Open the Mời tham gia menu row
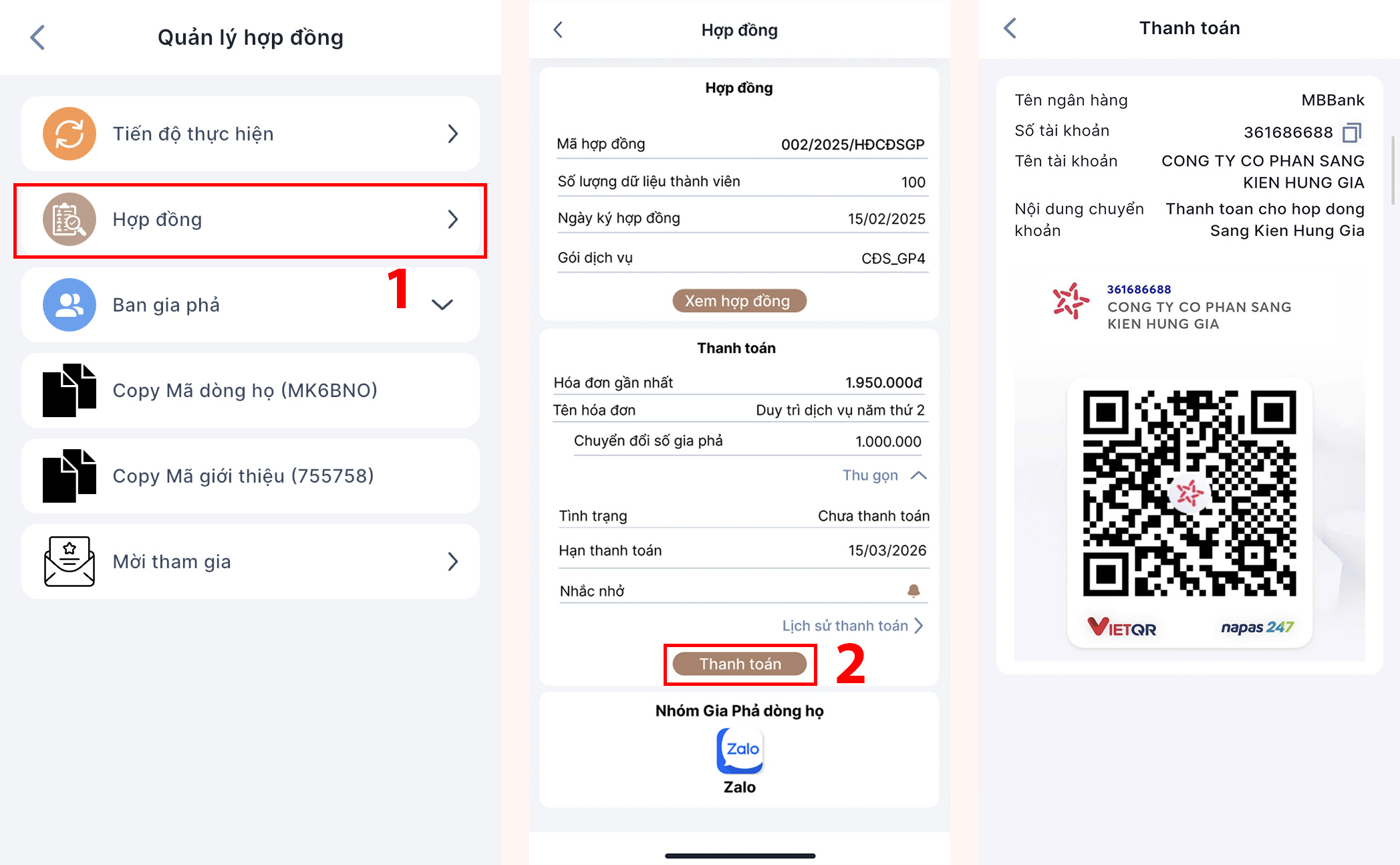This screenshot has width=1400, height=865. (251, 562)
